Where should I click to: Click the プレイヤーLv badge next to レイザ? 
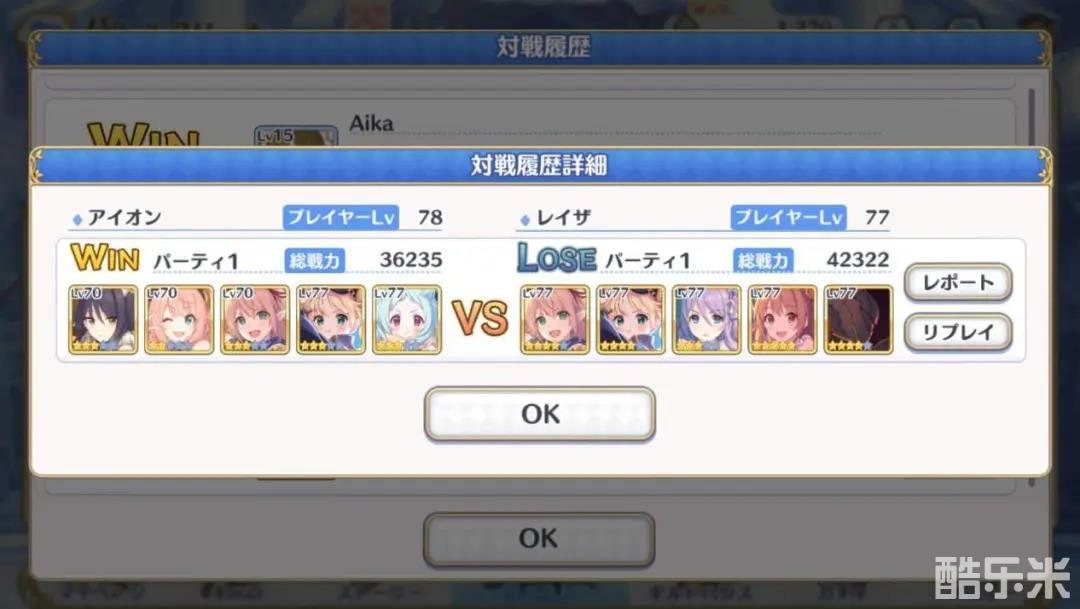(789, 218)
